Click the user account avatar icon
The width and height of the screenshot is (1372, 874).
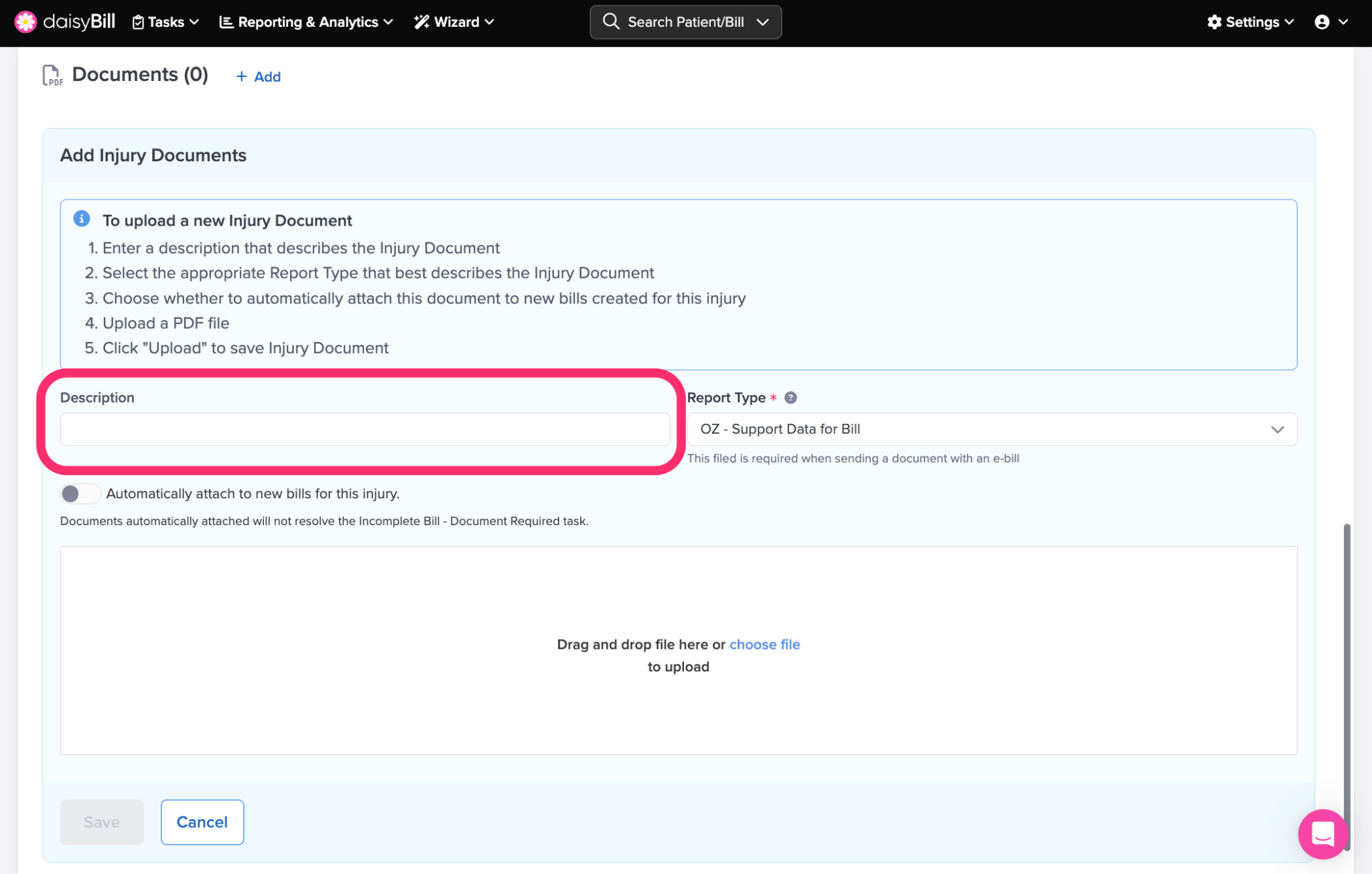pyautogui.click(x=1322, y=22)
